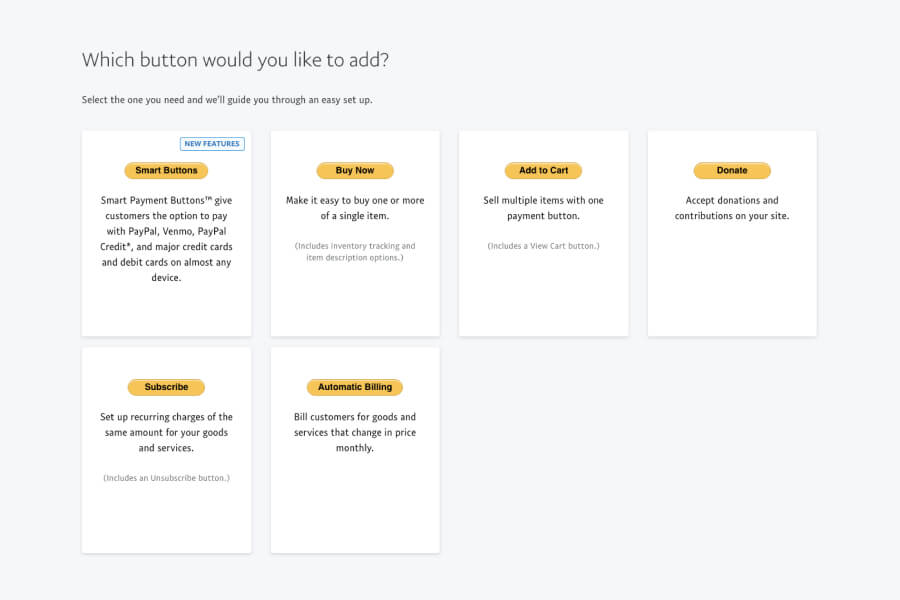
Task: Select the Add to Cart button
Action: click(x=543, y=171)
